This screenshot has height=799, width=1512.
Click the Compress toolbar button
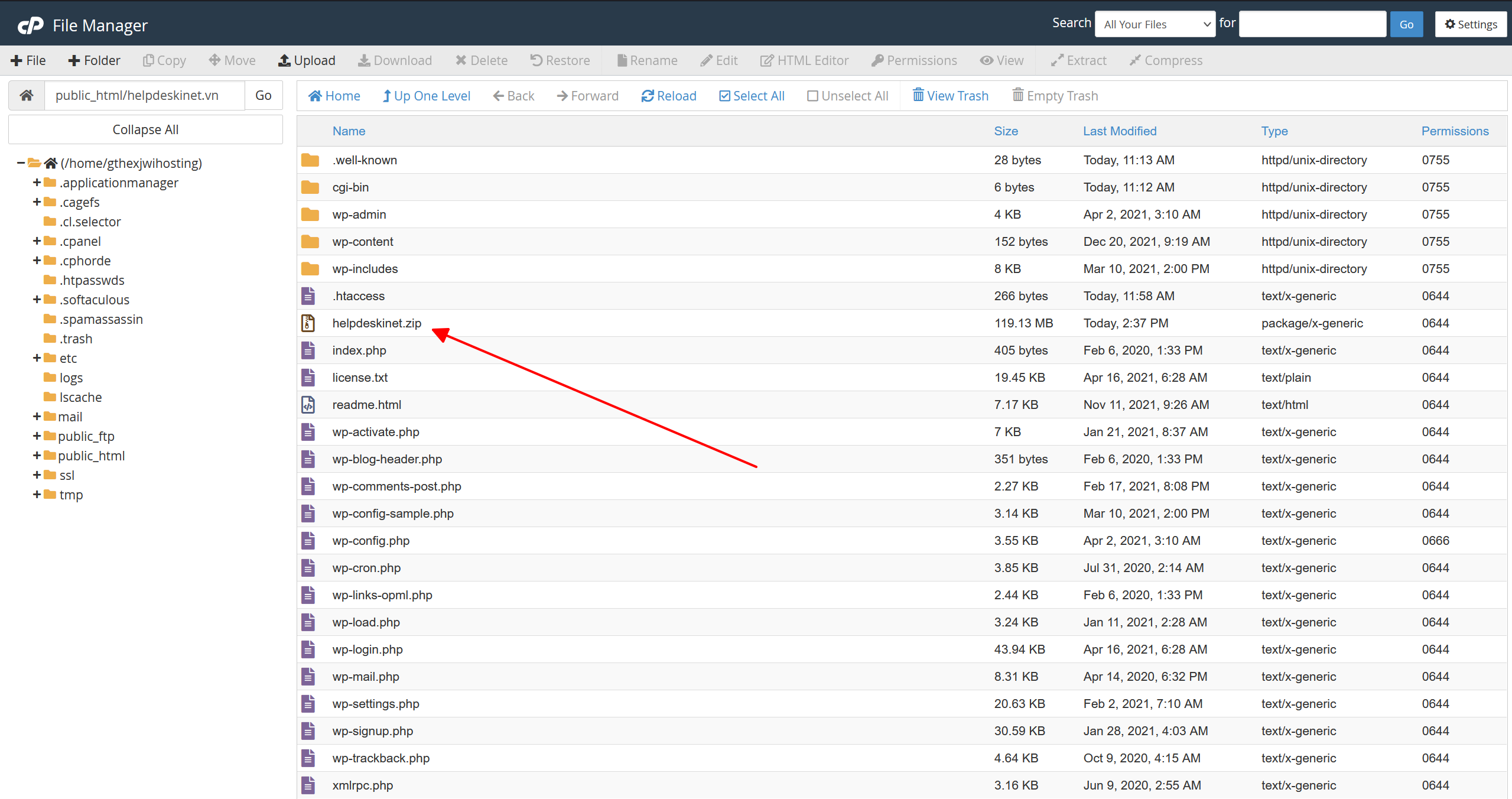pyautogui.click(x=1166, y=60)
